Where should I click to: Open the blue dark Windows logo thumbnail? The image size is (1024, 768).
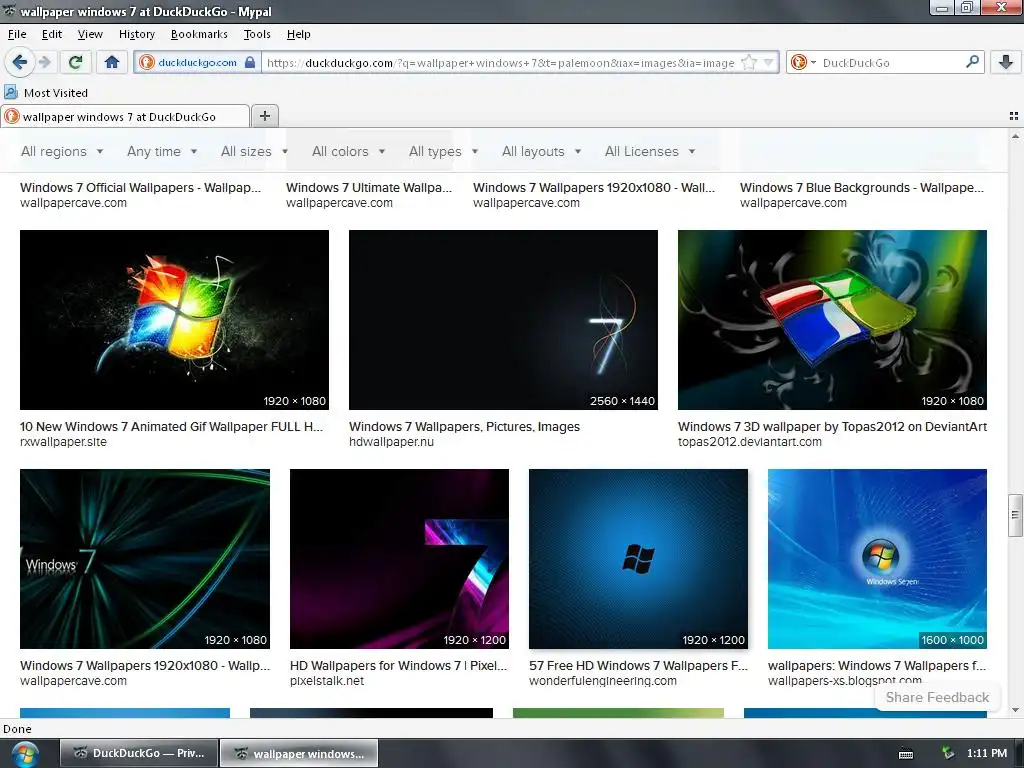pyautogui.click(x=638, y=558)
